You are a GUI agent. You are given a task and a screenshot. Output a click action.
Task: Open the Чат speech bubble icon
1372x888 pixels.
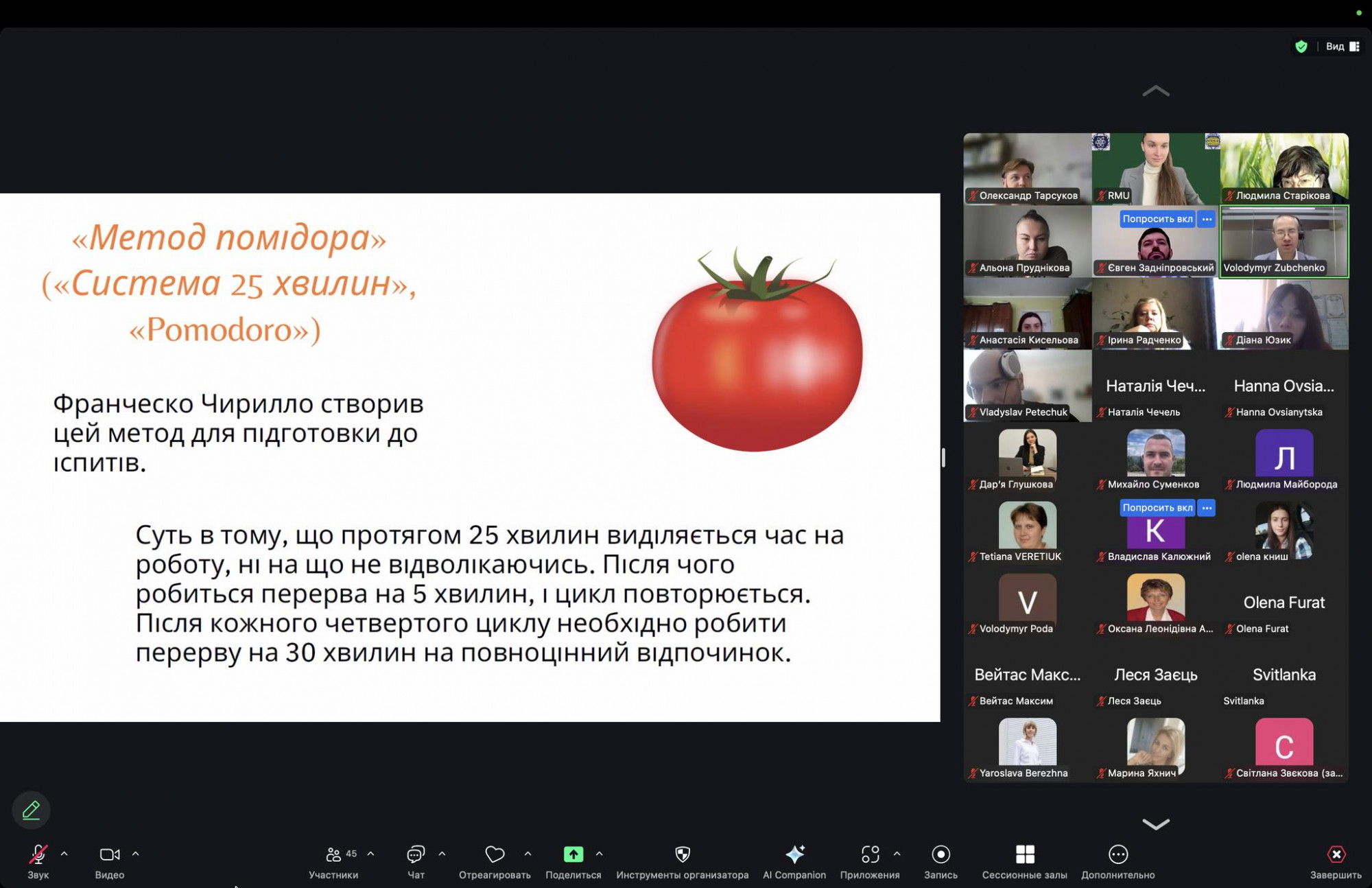pyautogui.click(x=416, y=854)
